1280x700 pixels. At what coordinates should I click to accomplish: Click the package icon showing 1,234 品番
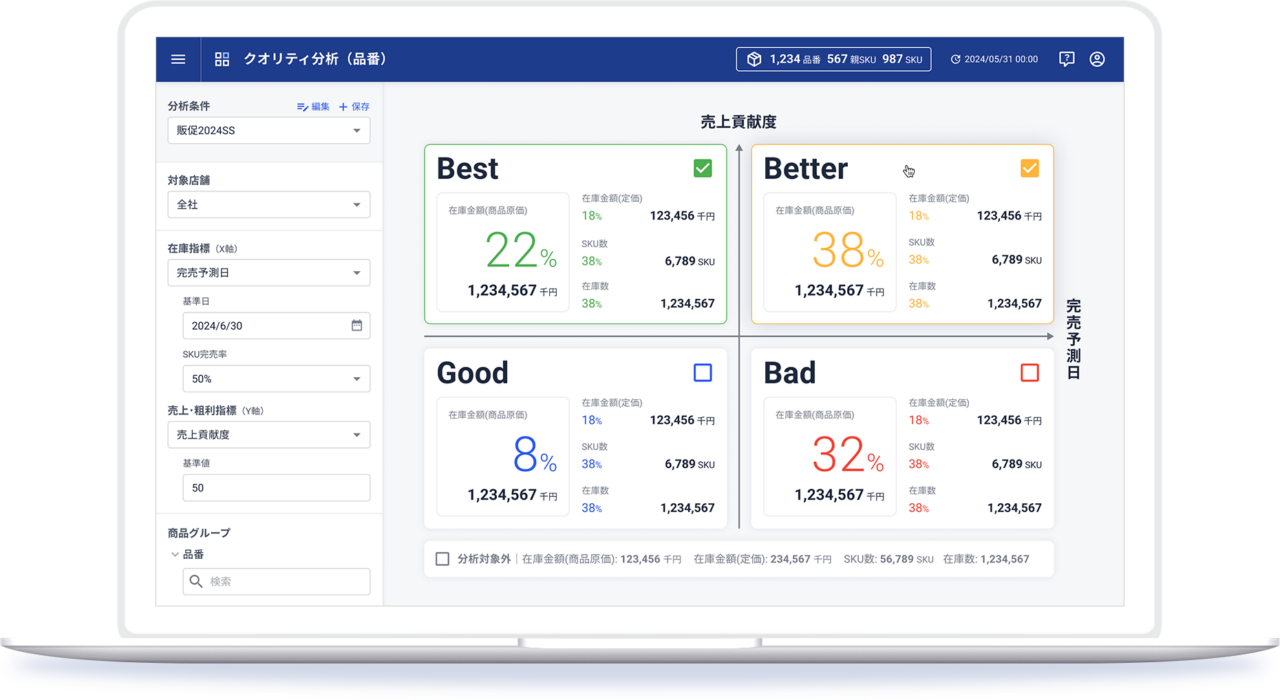[753, 58]
